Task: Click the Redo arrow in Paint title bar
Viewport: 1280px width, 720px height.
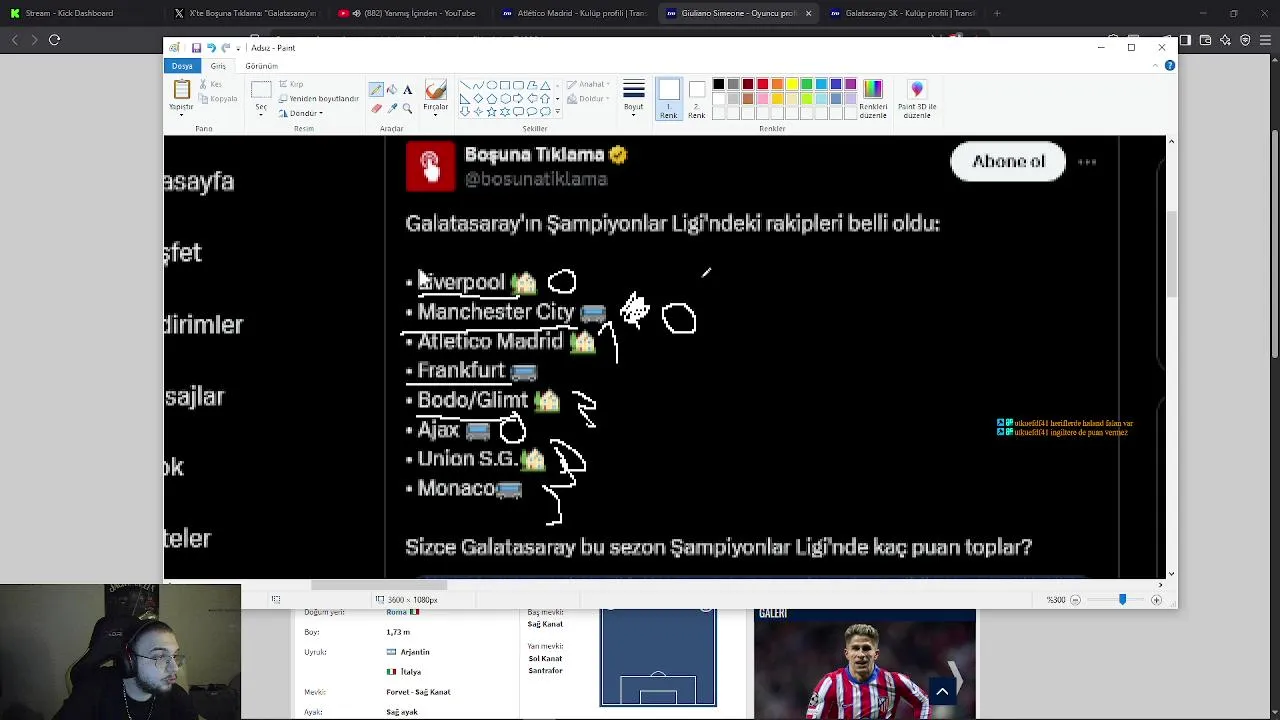Action: pyautogui.click(x=226, y=48)
